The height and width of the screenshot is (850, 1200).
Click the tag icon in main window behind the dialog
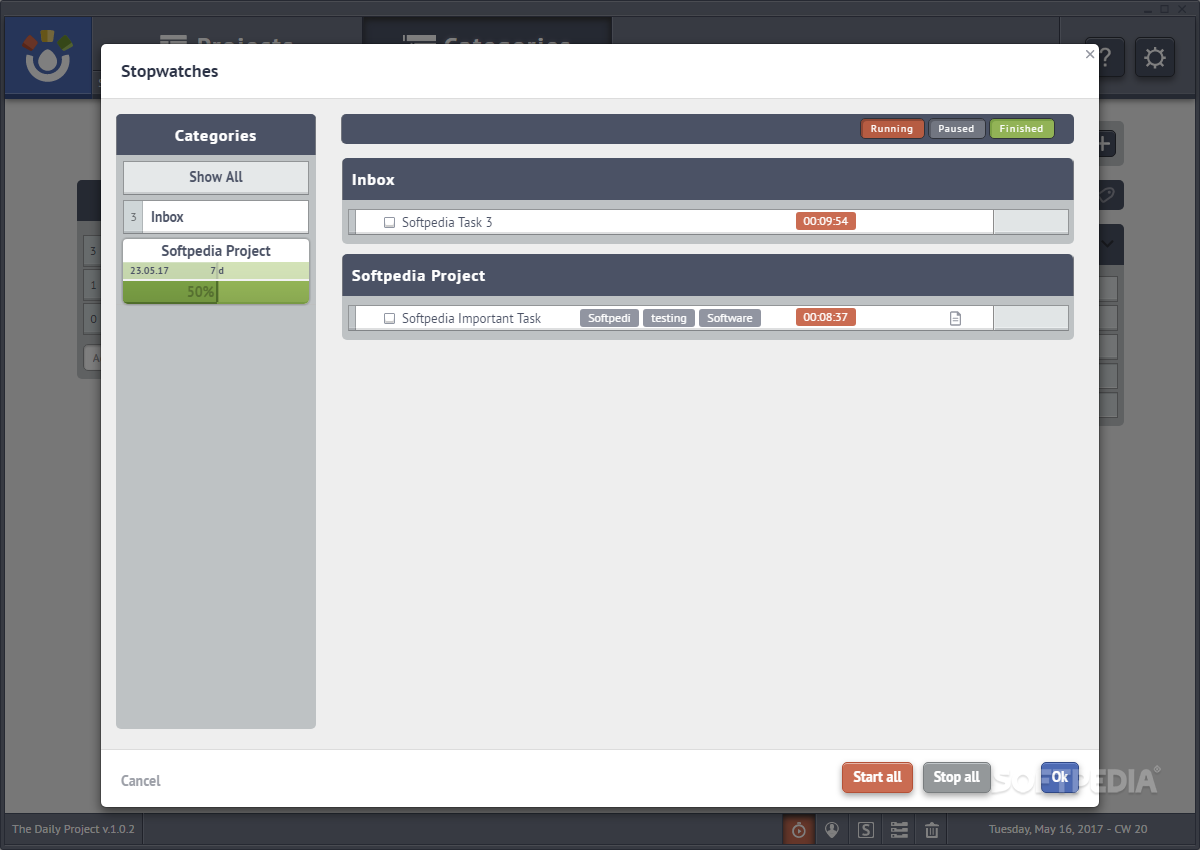pyautogui.click(x=1108, y=195)
